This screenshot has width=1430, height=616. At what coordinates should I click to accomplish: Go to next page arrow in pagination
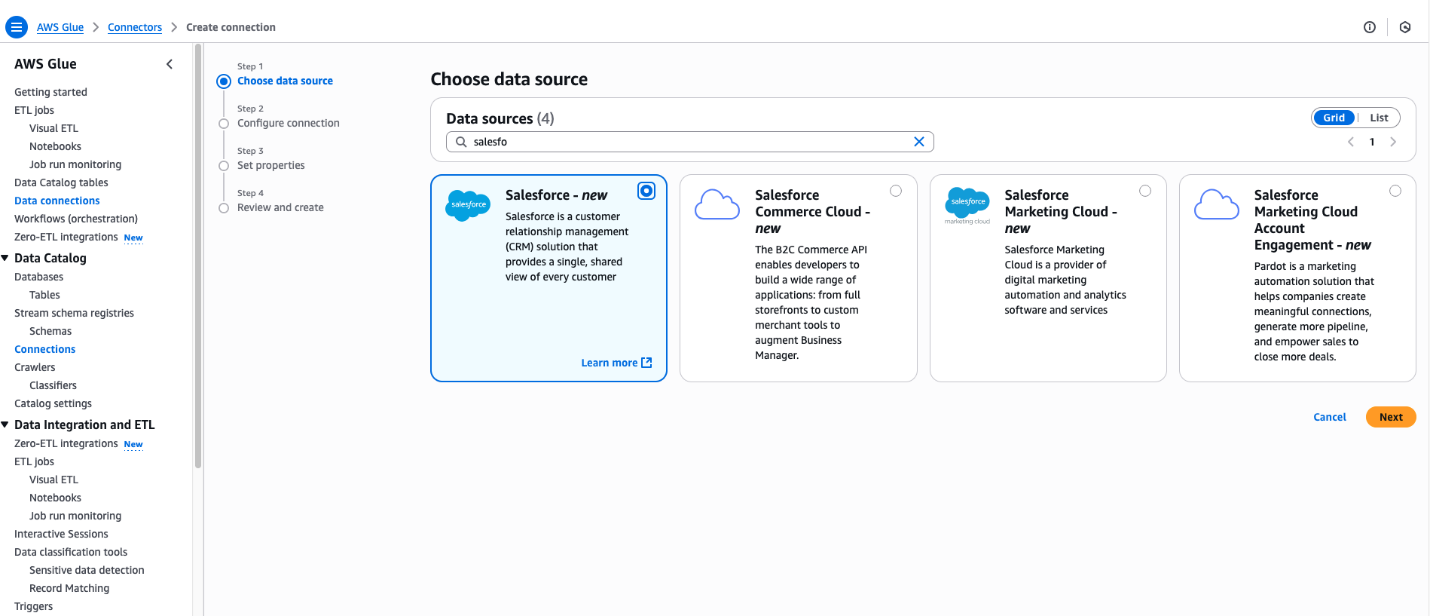pos(1393,142)
